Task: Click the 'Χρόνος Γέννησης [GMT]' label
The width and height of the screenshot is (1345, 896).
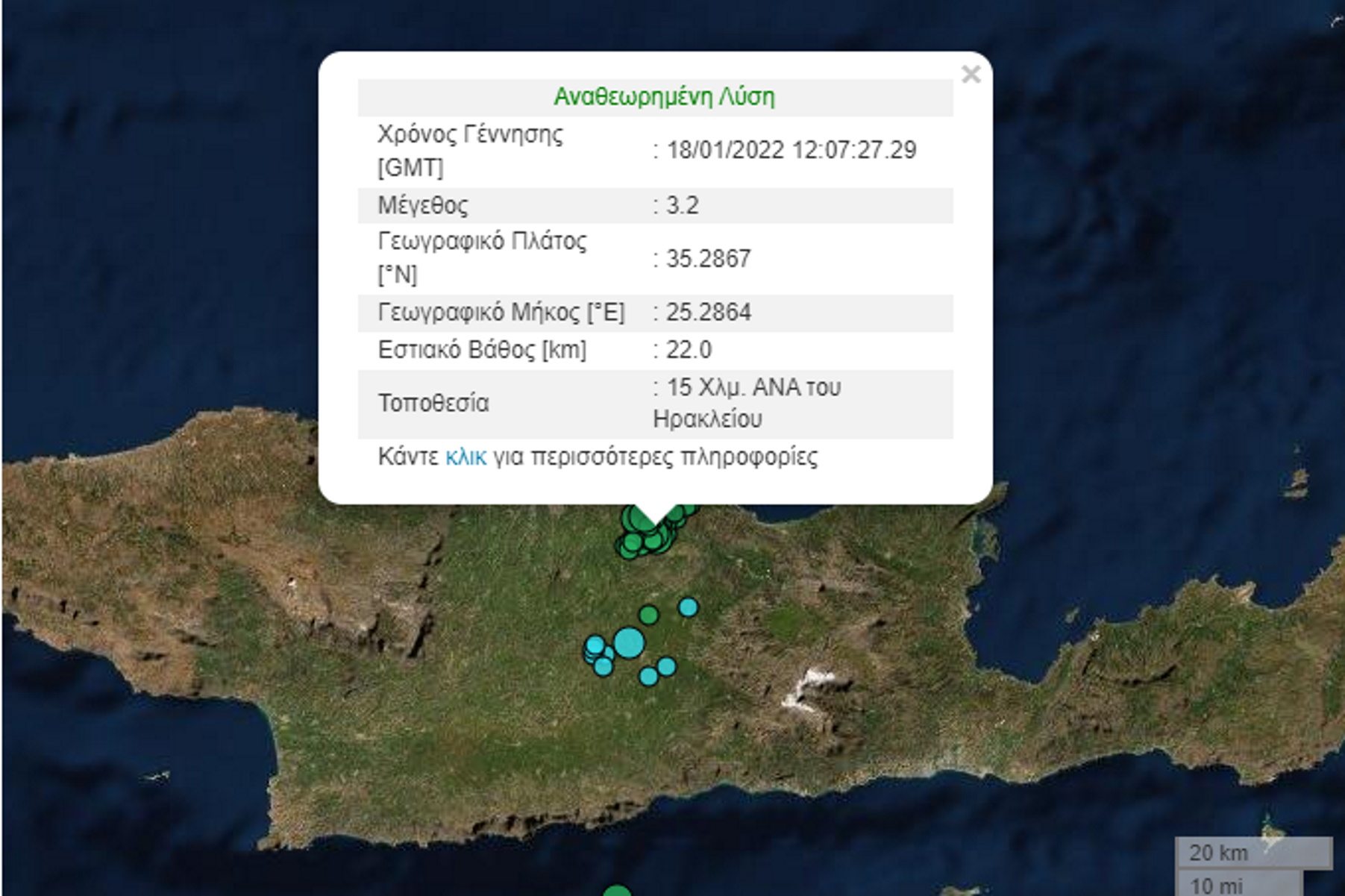Action: tap(470, 151)
